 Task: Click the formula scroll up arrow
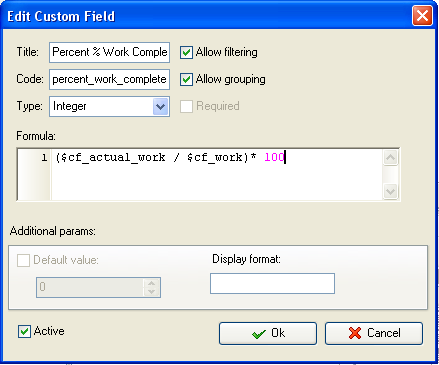click(x=390, y=158)
